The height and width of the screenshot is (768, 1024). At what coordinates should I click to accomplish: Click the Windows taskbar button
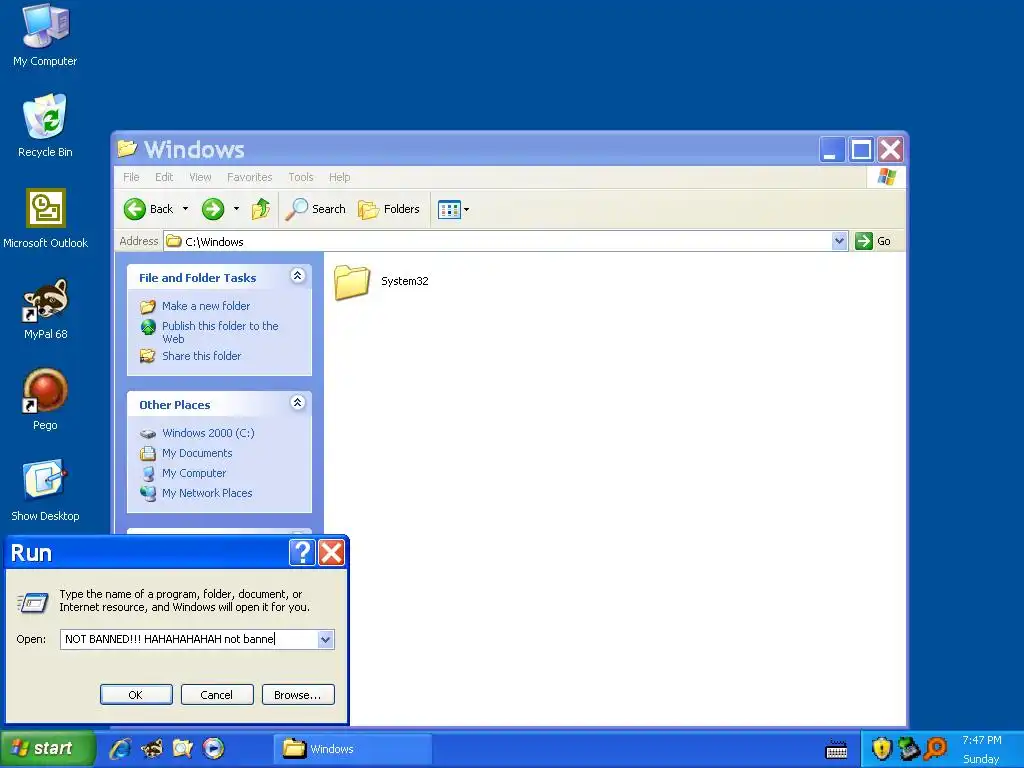tap(353, 749)
